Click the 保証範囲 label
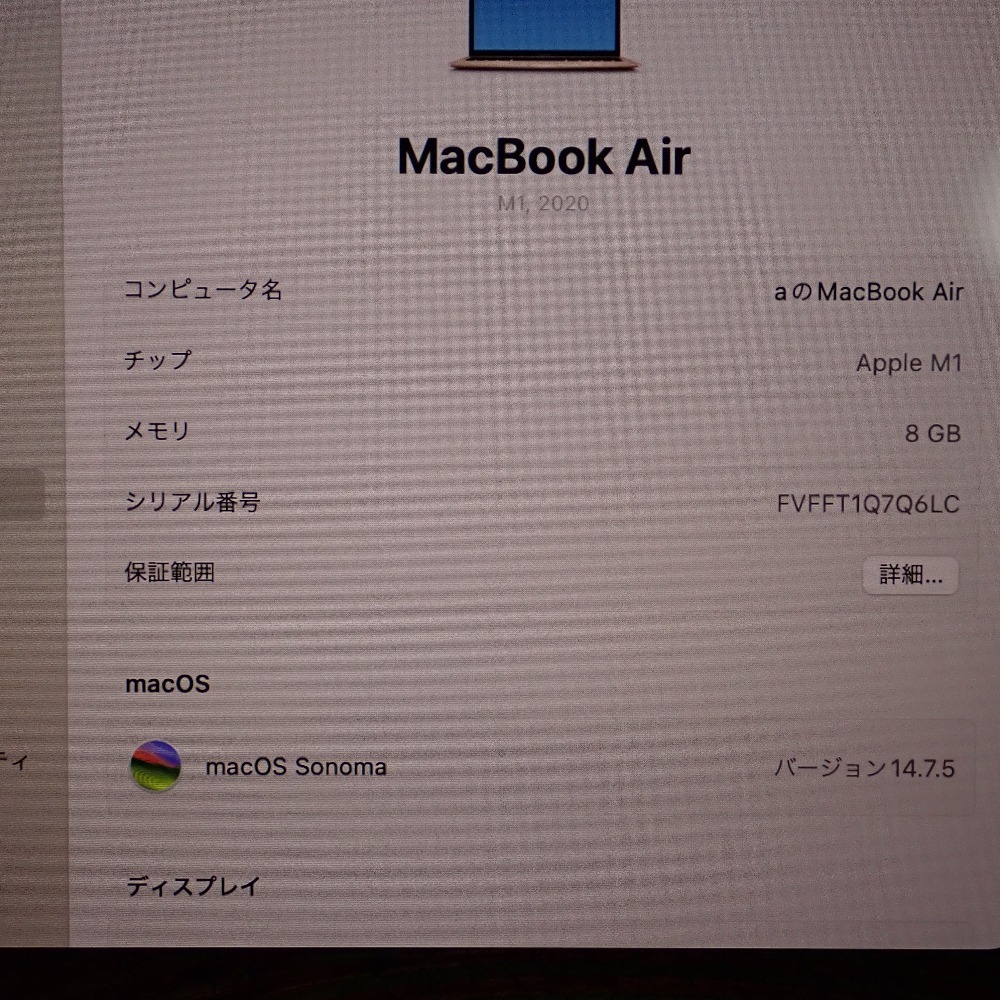Viewport: 1000px width, 1000px height. point(170,573)
